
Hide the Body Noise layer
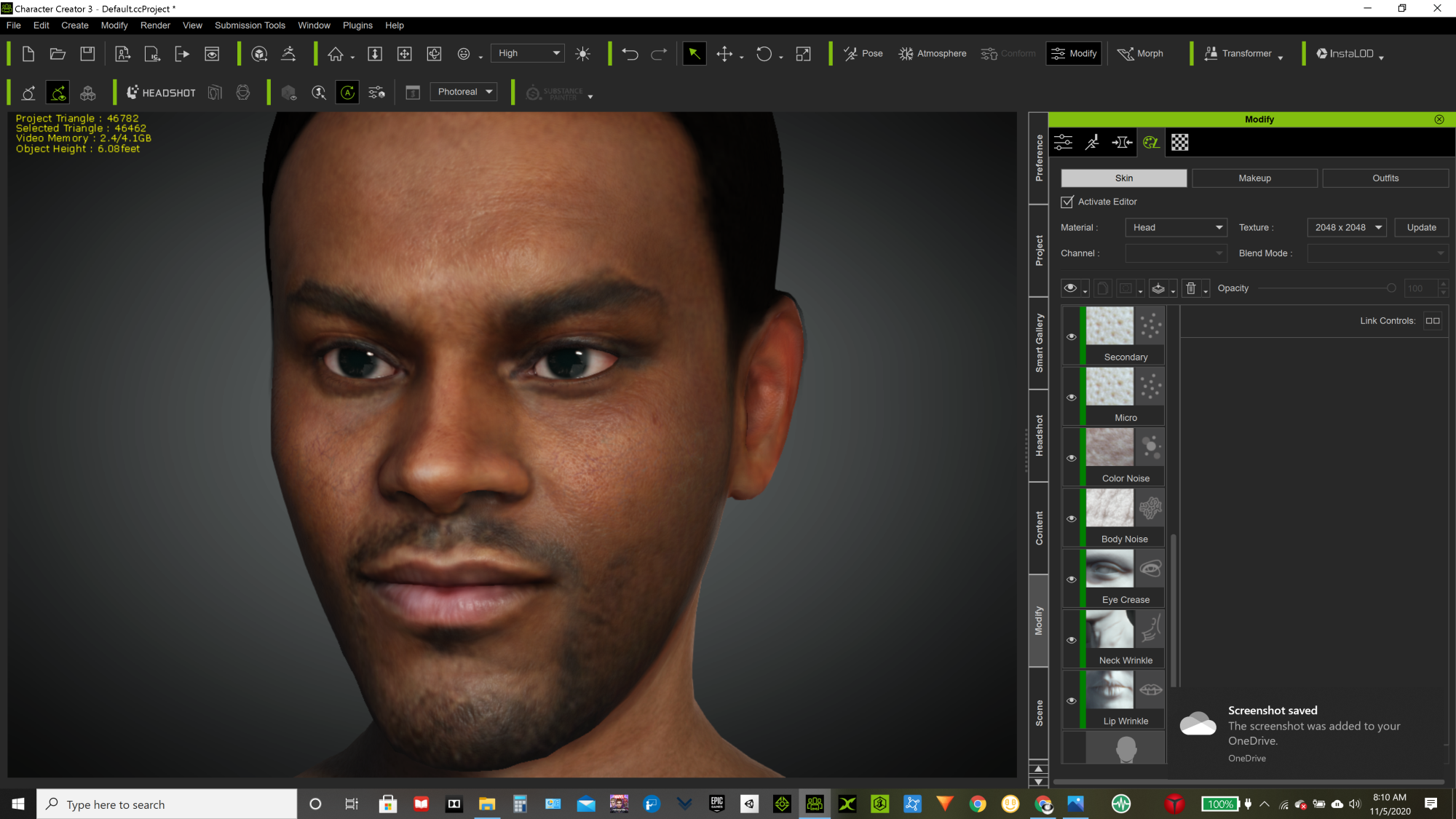(1071, 518)
